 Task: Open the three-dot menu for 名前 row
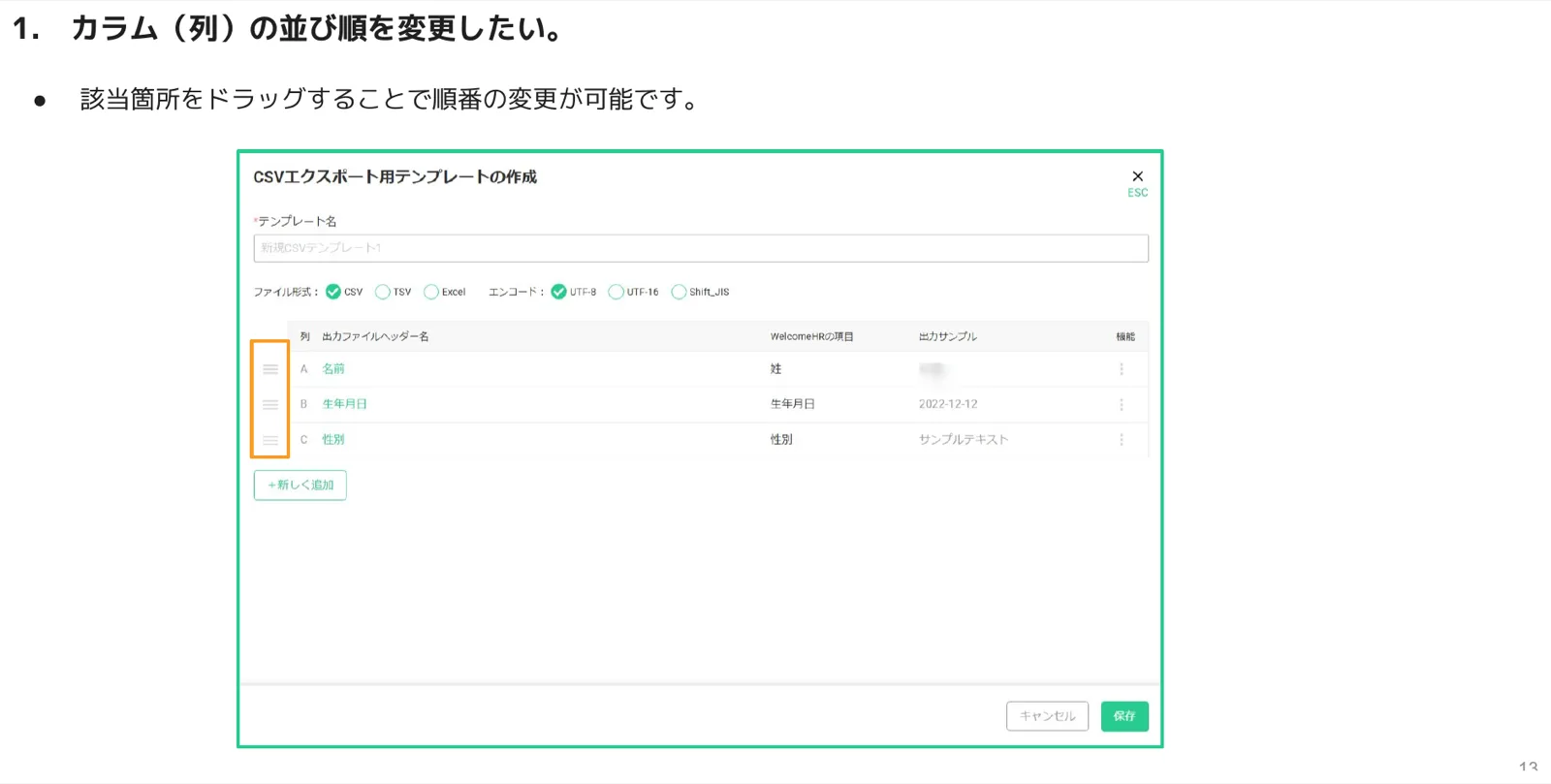1122,369
